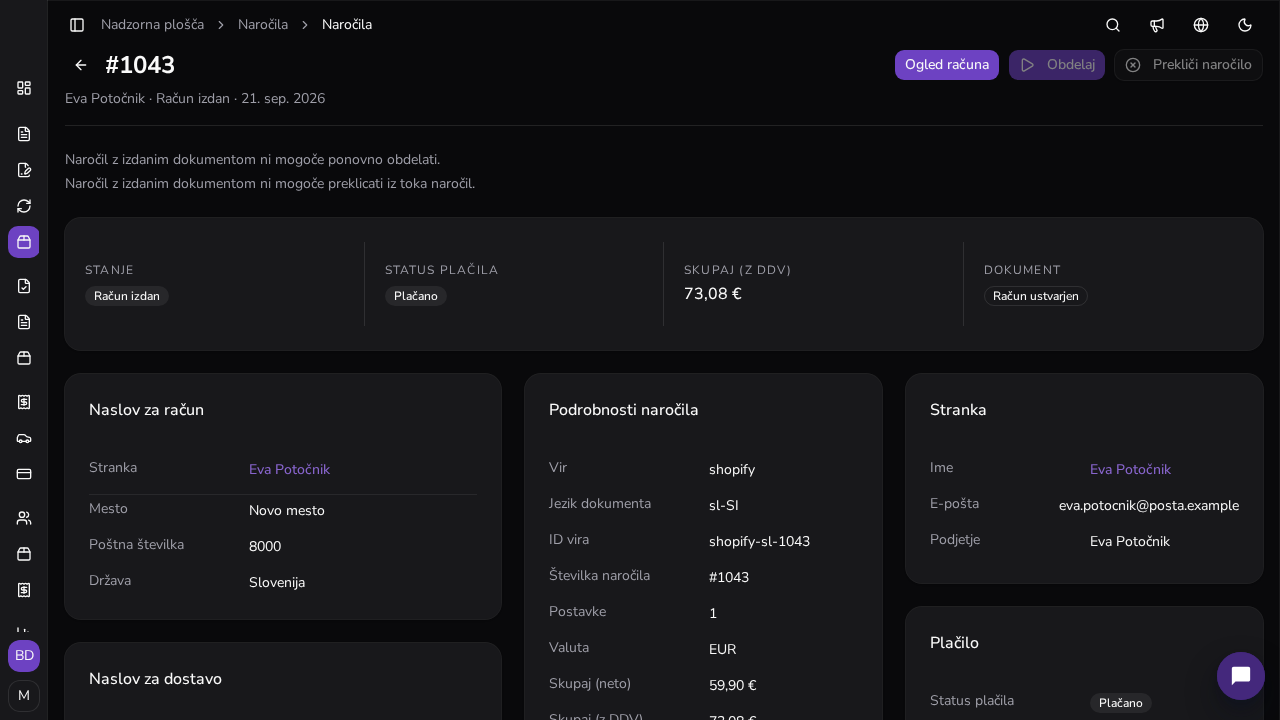The height and width of the screenshot is (720, 1280).
Task: Open language selector globe icon
Action: pos(1201,25)
